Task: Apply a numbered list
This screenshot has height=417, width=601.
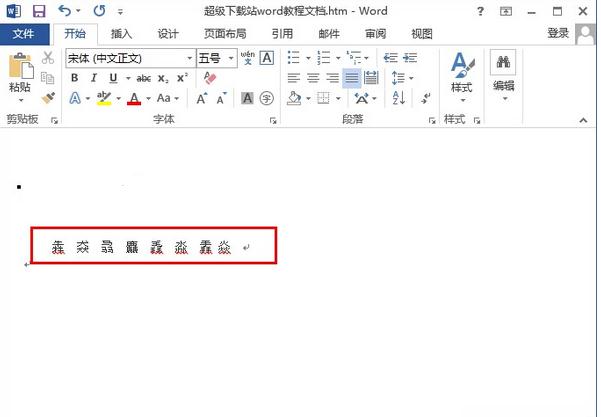Action: [x=323, y=58]
